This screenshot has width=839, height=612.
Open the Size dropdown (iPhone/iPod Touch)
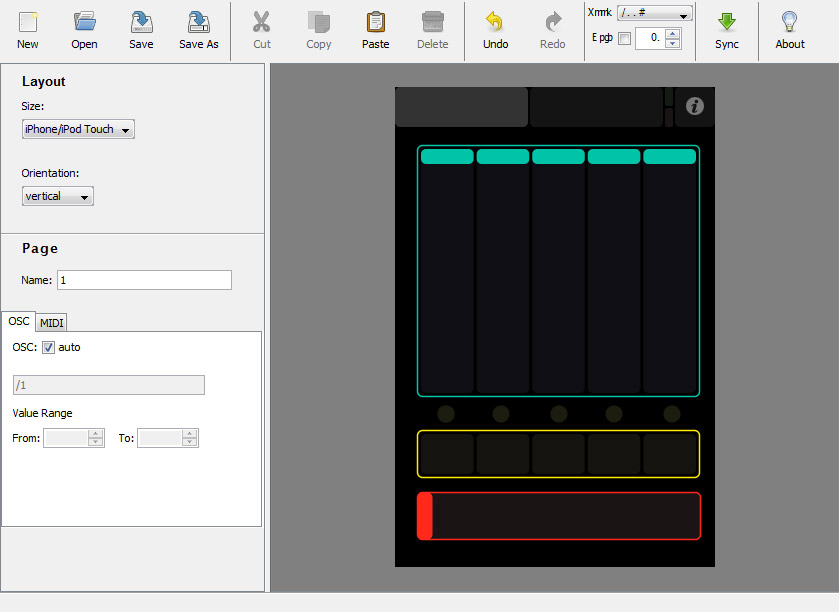(x=78, y=129)
